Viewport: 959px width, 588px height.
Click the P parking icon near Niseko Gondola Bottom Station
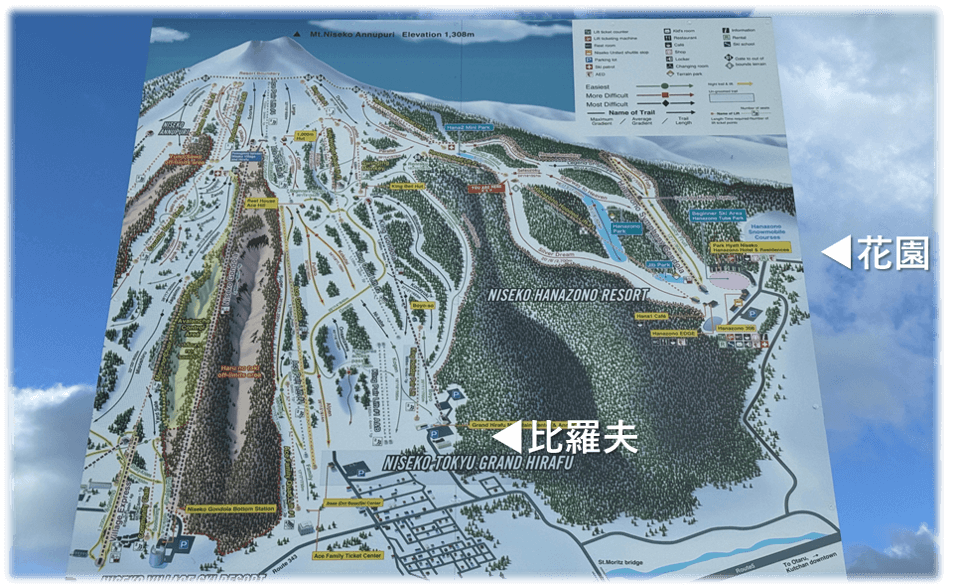184,543
